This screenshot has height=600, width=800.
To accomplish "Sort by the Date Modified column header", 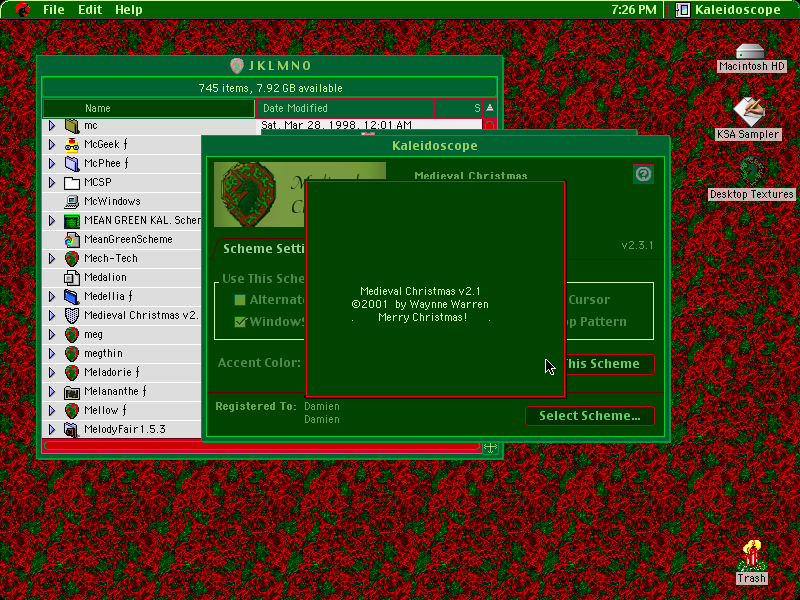I will [345, 108].
